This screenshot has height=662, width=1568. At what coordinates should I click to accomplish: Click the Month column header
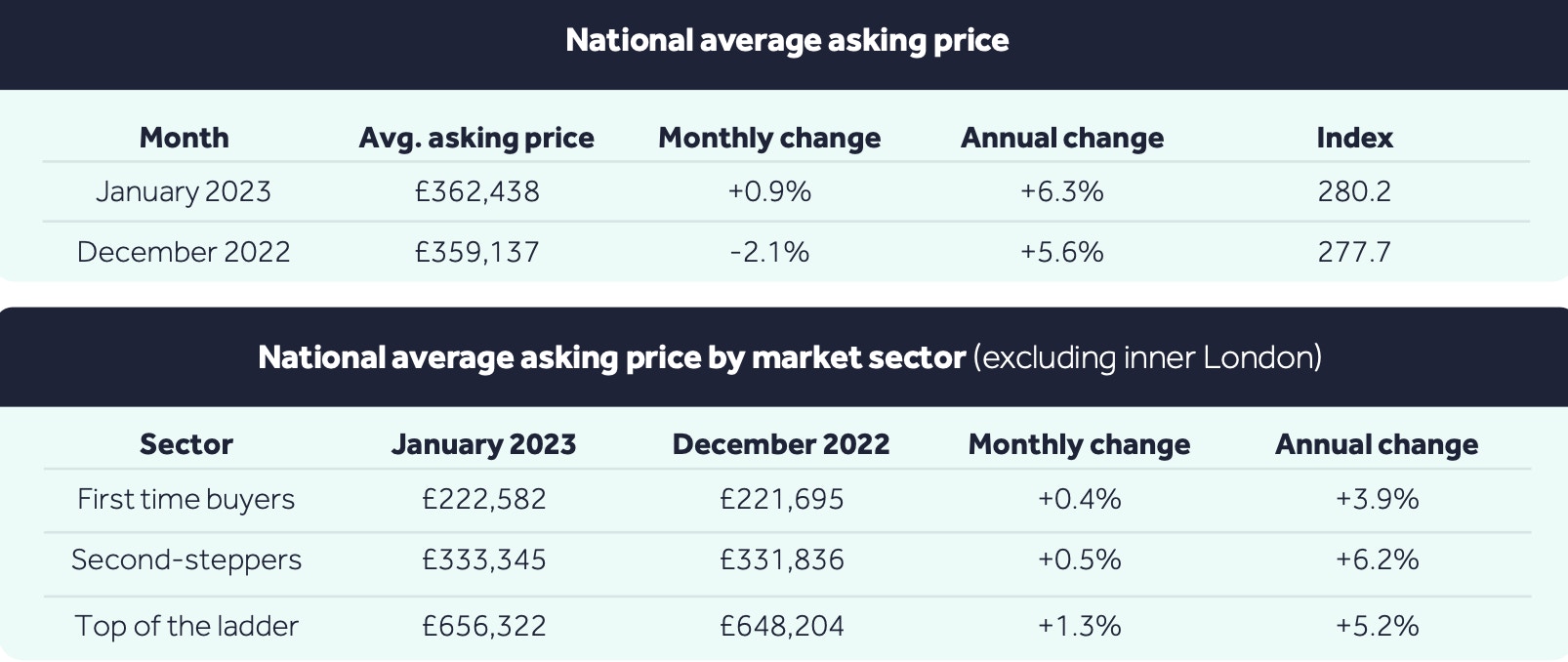pos(184,138)
